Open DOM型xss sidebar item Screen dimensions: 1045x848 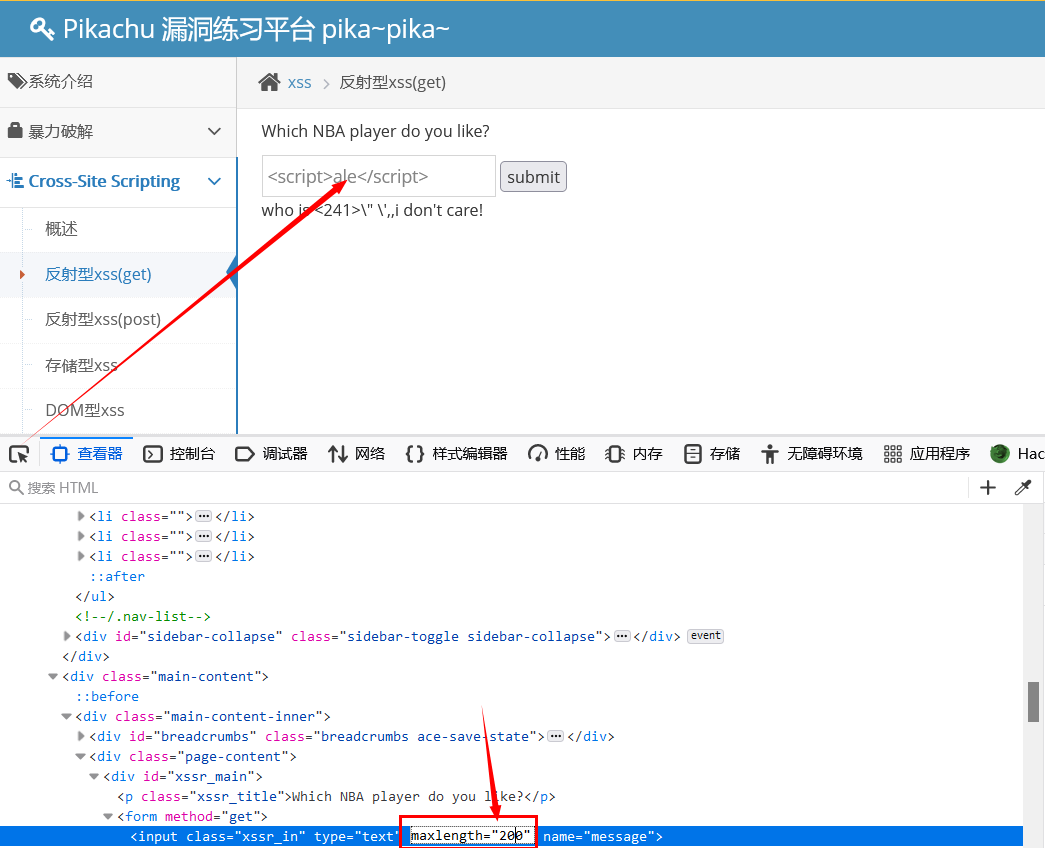[x=85, y=410]
